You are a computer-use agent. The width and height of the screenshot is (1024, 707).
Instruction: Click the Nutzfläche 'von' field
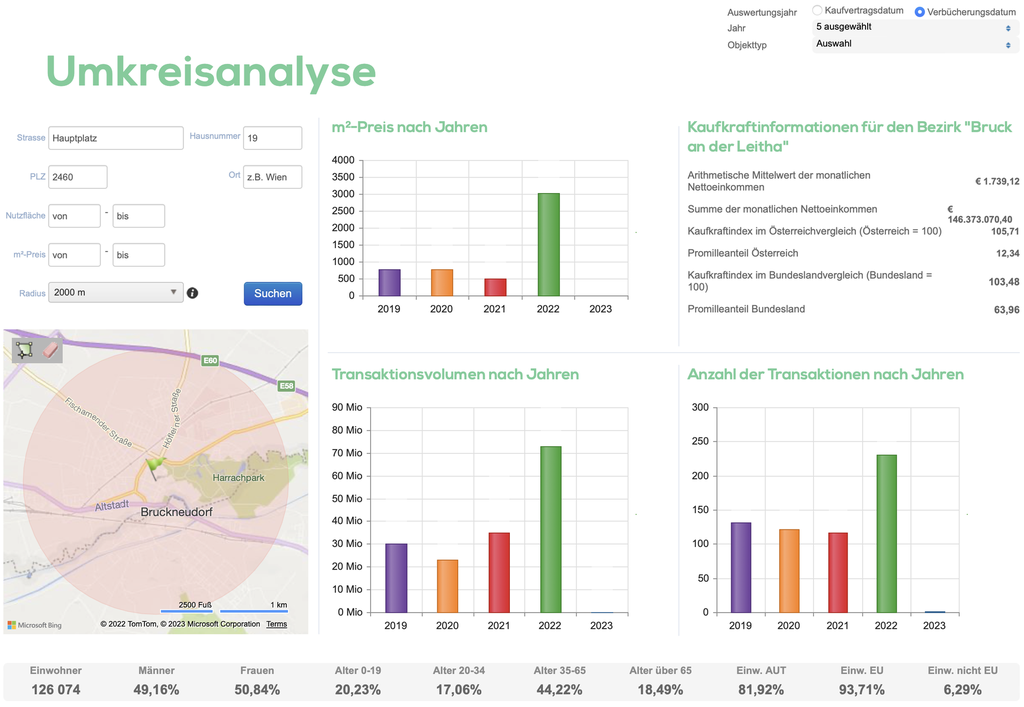coord(74,216)
